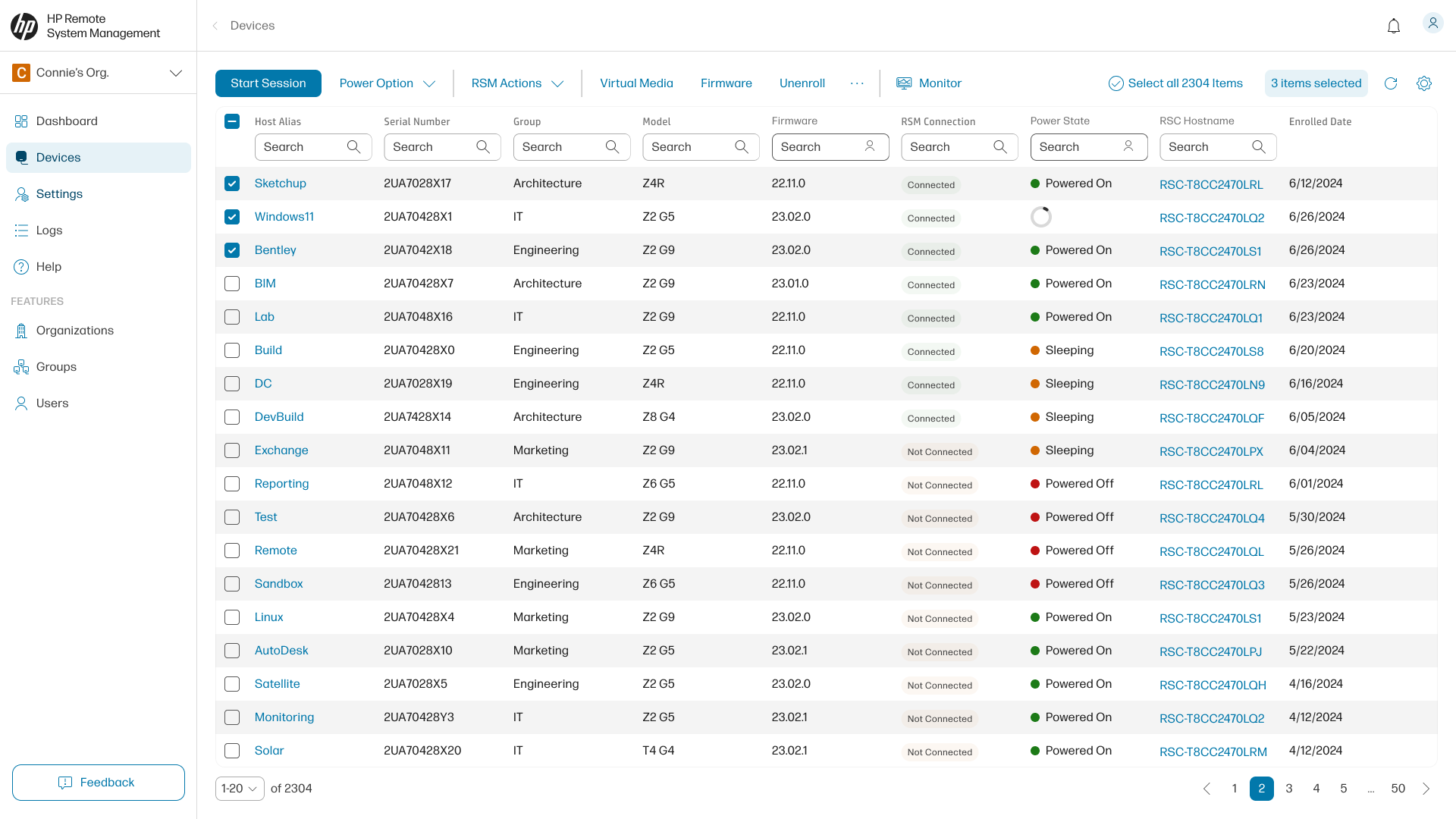Go back using the Devices breadcrumb arrow
The image size is (1456, 819).
(215, 26)
